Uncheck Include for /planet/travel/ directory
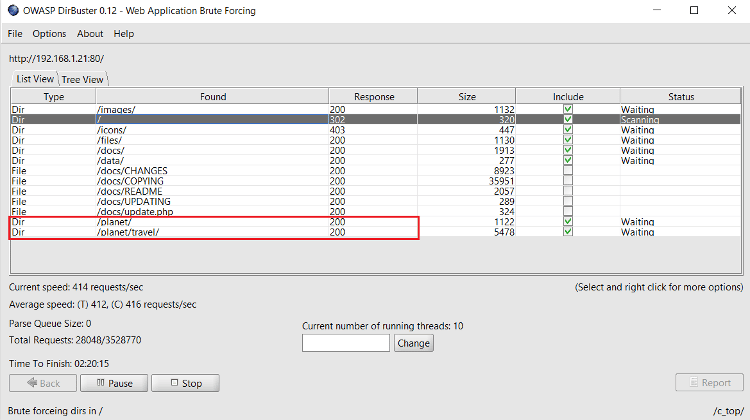 (x=568, y=232)
